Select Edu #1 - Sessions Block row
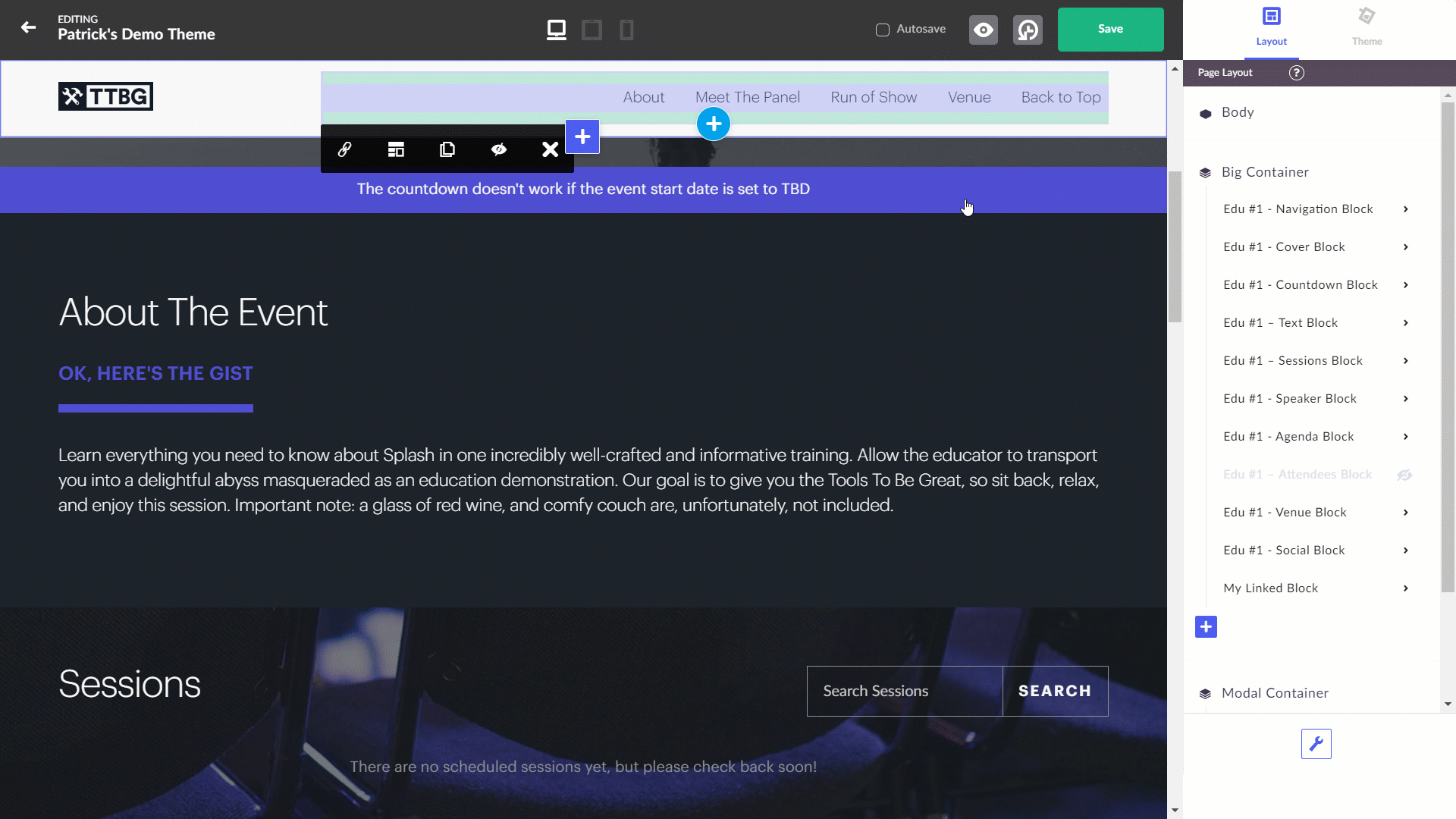1456x819 pixels. [1292, 361]
